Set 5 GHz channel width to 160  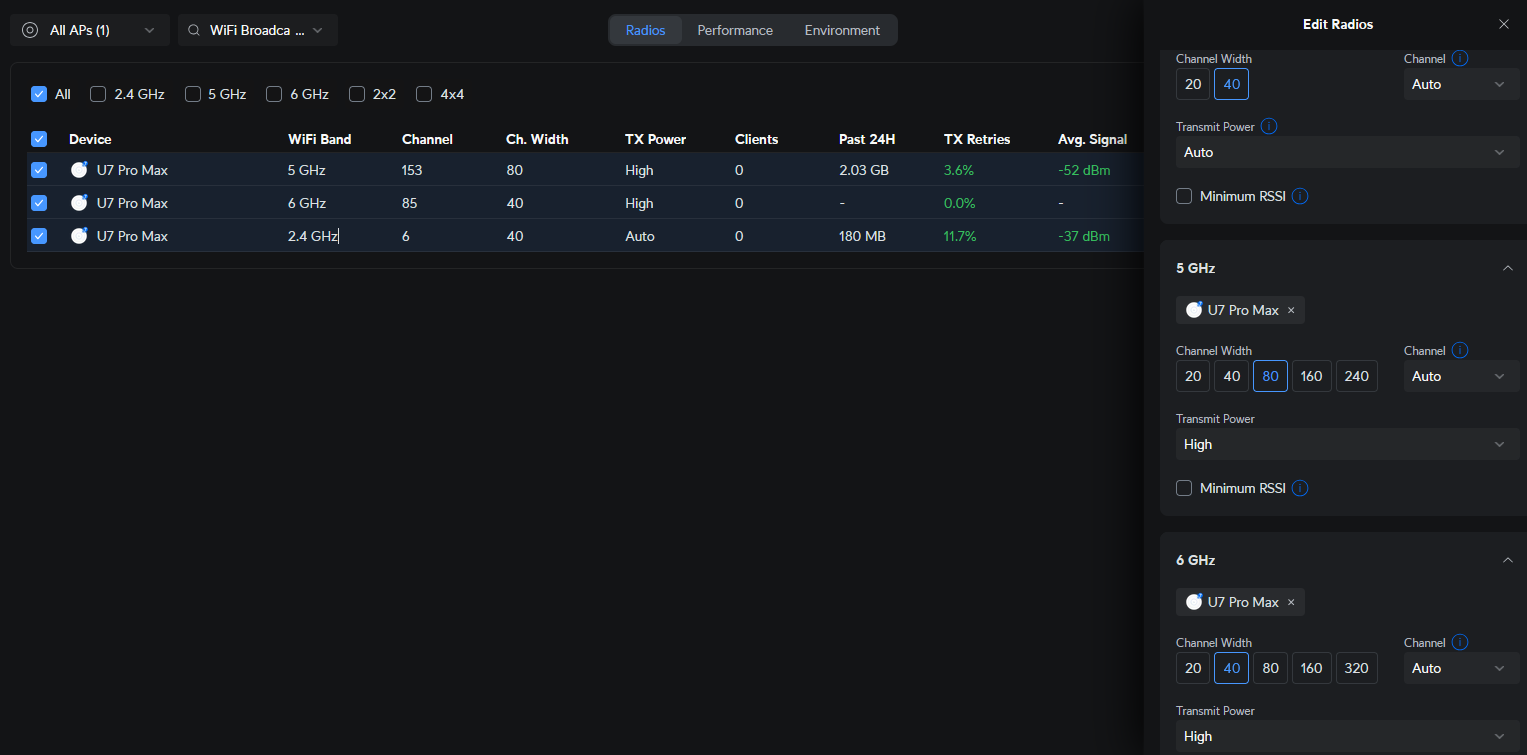click(1312, 376)
